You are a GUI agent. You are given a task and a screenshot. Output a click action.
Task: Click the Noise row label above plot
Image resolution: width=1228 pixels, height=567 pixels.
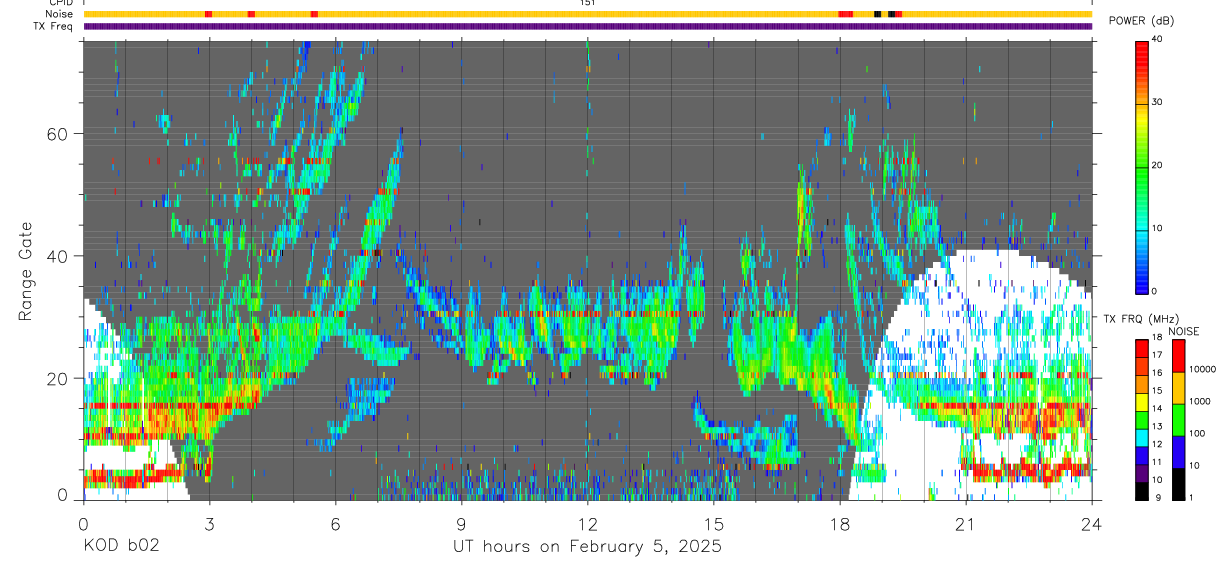point(60,14)
